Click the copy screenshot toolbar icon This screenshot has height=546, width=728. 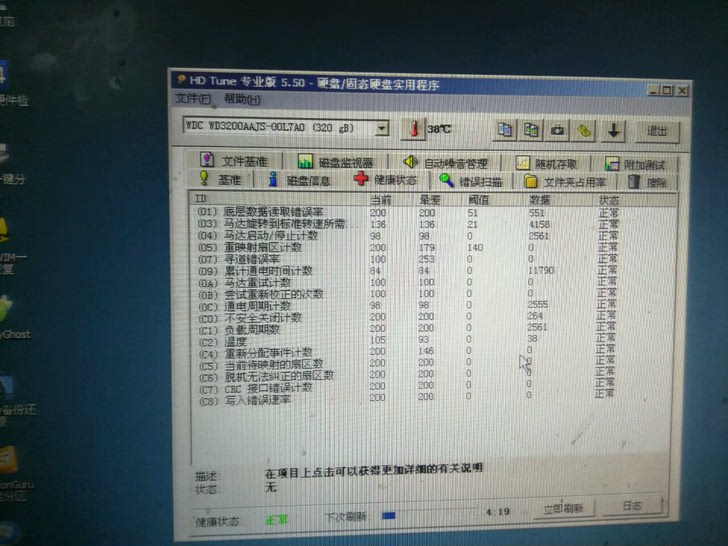point(531,130)
